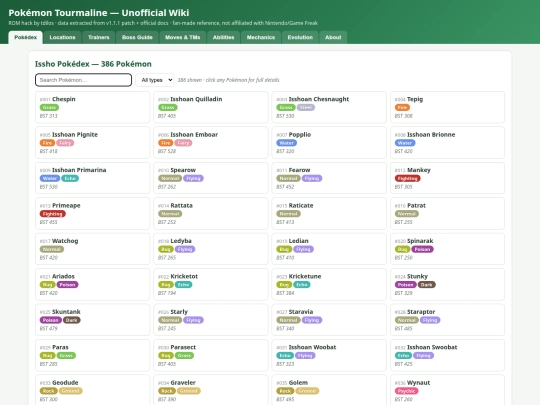
Task: Open the Chespin Pokédex card
Action: pyautogui.click(x=93, y=107)
